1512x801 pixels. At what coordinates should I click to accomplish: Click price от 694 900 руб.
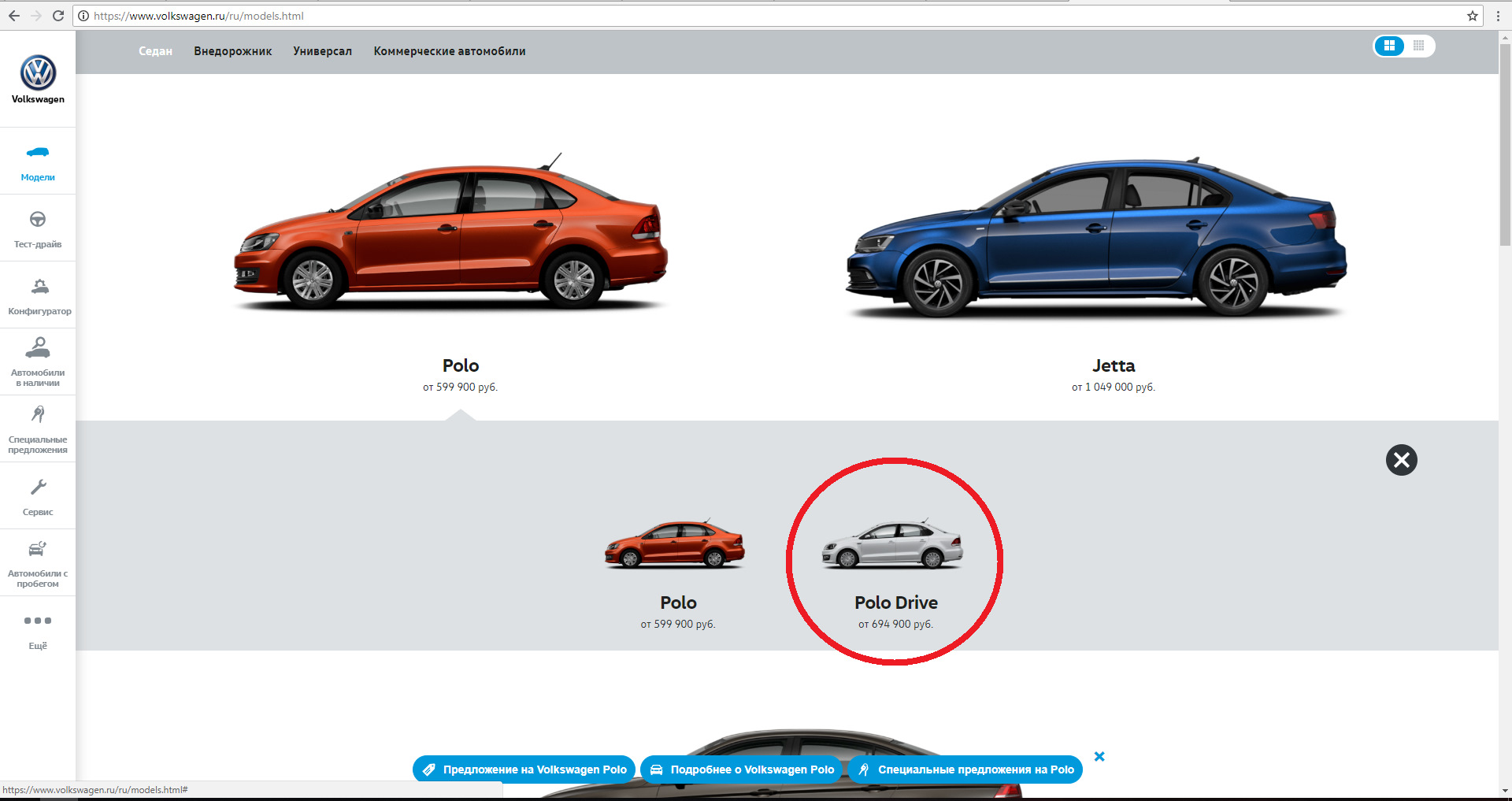[895, 624]
